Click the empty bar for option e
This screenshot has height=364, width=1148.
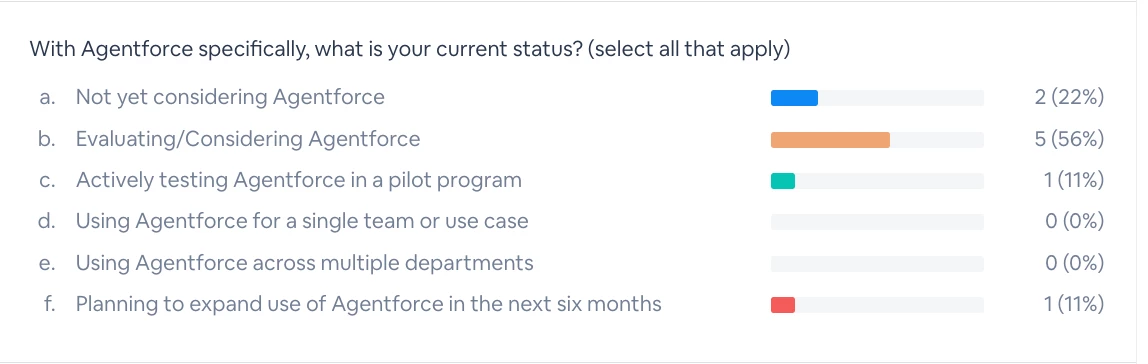877,264
